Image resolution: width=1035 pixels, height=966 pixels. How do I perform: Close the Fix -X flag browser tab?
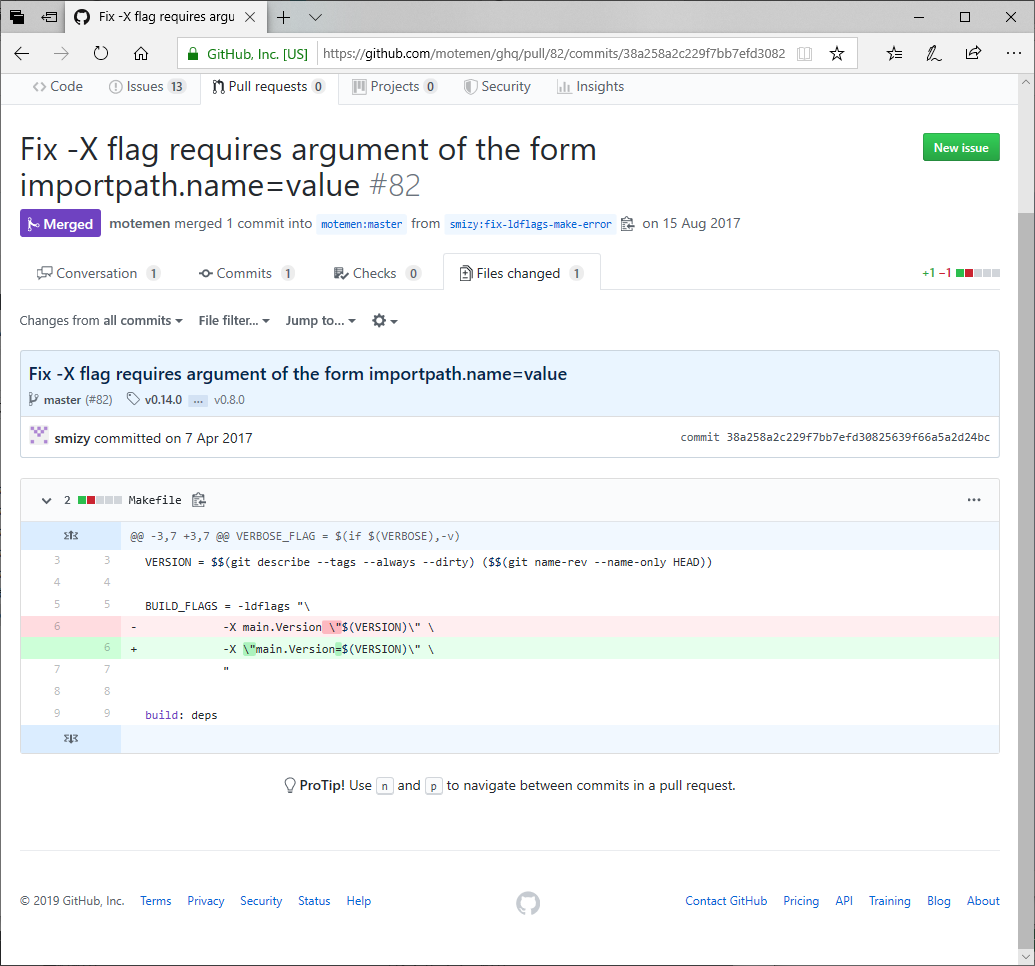(x=250, y=17)
